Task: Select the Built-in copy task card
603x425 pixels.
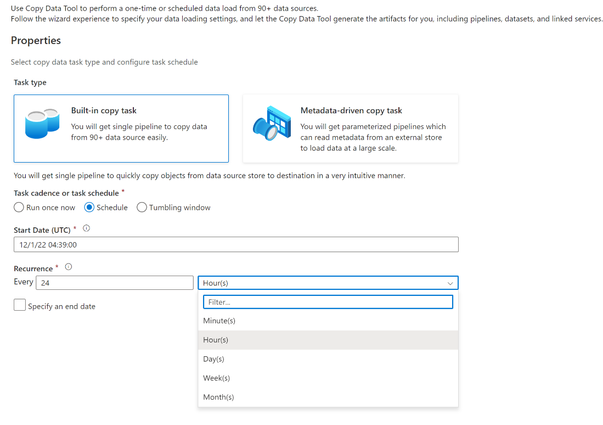Action: tap(121, 128)
